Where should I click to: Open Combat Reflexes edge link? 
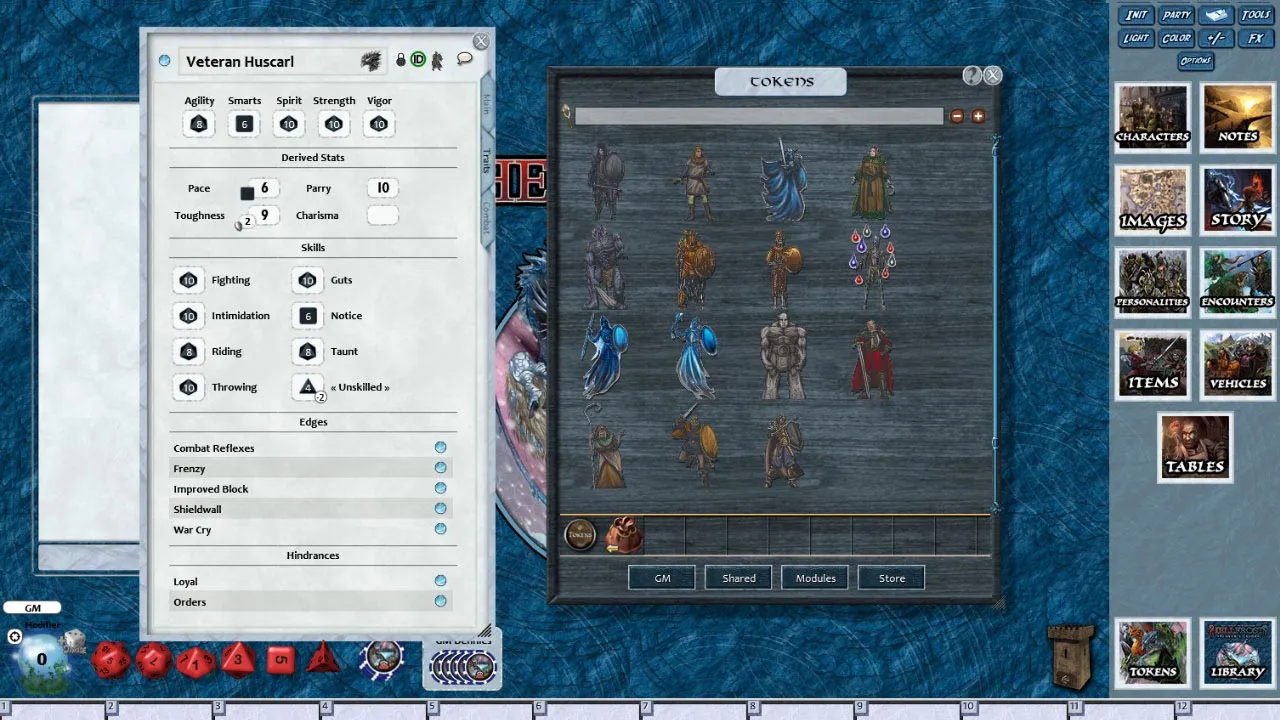click(440, 448)
